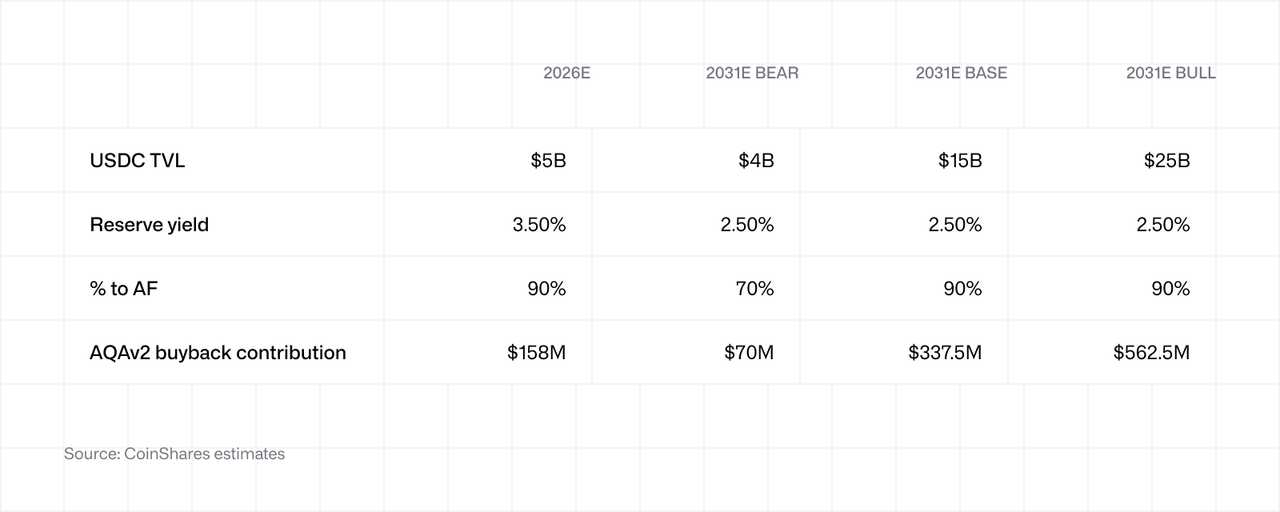The width and height of the screenshot is (1280, 512).
Task: Click the USDC TVL row label
Action: (137, 160)
